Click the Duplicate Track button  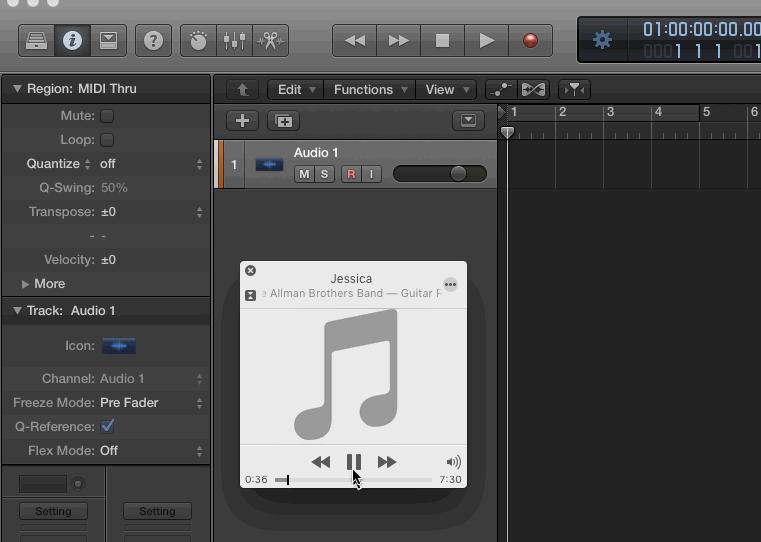pyautogui.click(x=283, y=121)
